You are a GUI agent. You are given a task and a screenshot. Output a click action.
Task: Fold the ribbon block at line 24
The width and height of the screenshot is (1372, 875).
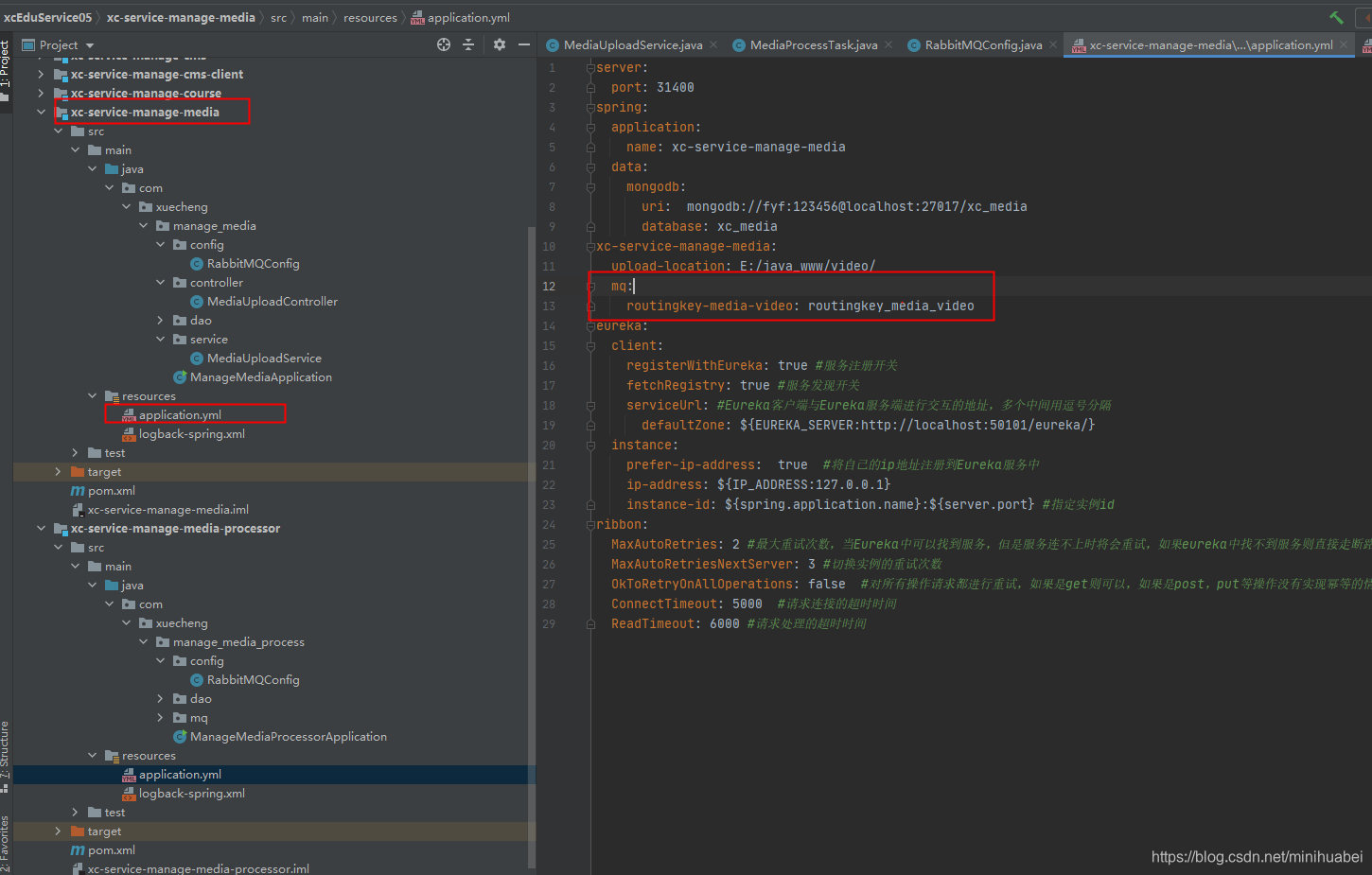(590, 525)
